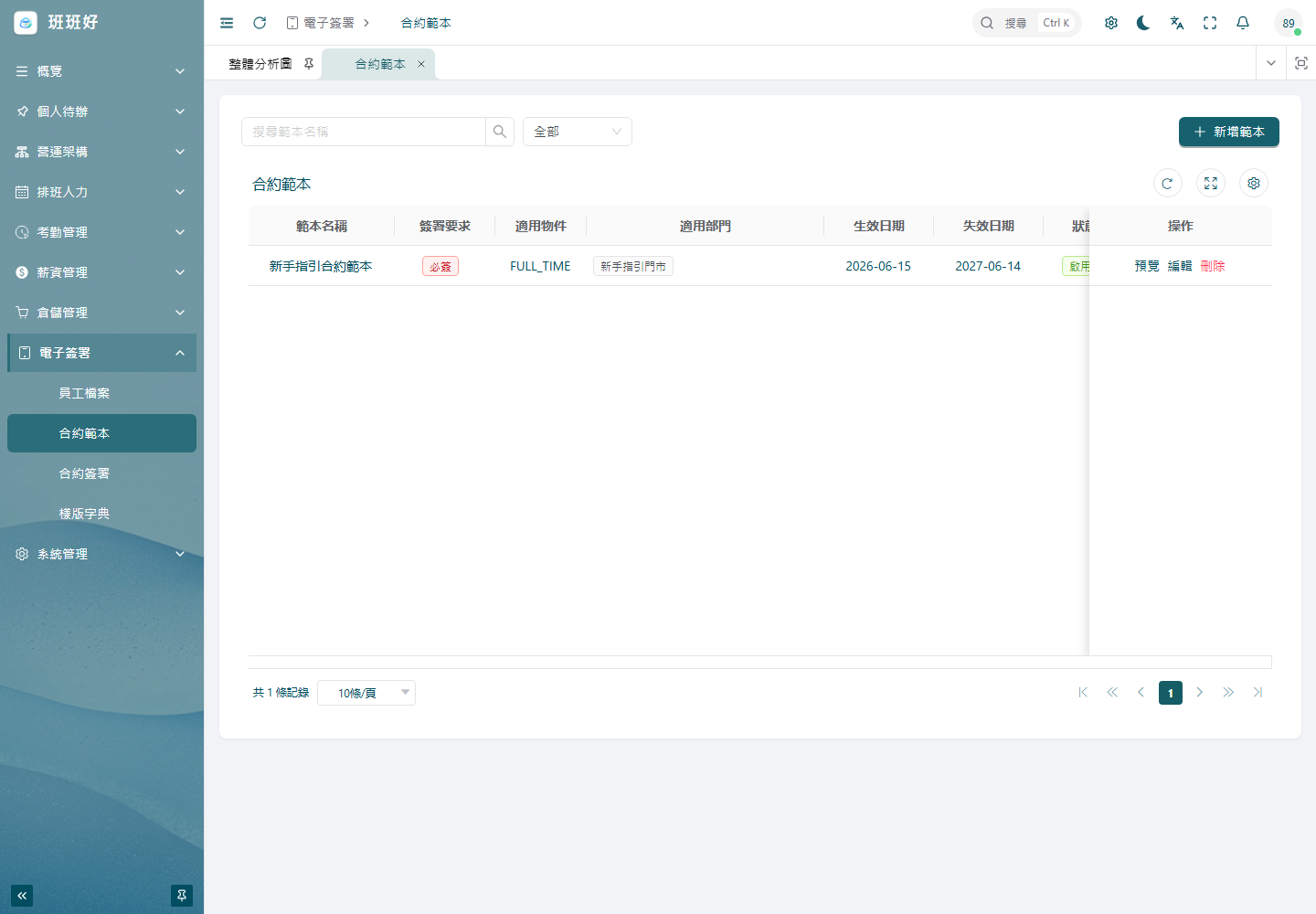
Task: Switch to the 整體分析圖 tab
Action: pos(260,64)
